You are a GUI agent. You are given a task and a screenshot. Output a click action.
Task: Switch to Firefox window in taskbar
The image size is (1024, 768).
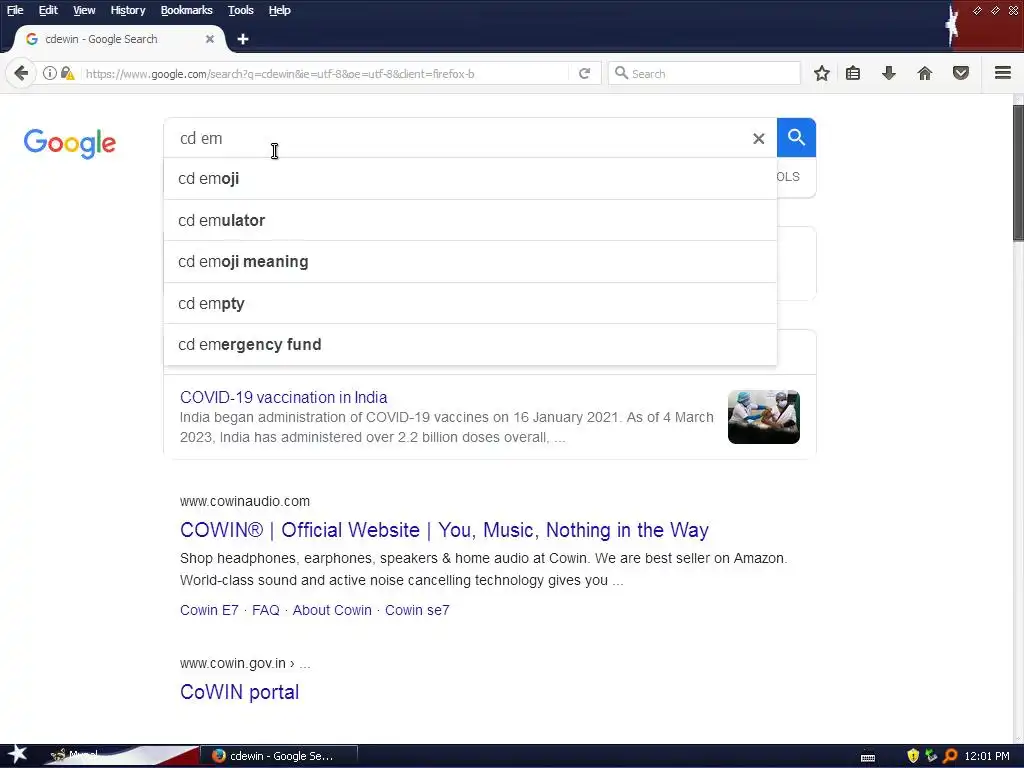tap(279, 756)
